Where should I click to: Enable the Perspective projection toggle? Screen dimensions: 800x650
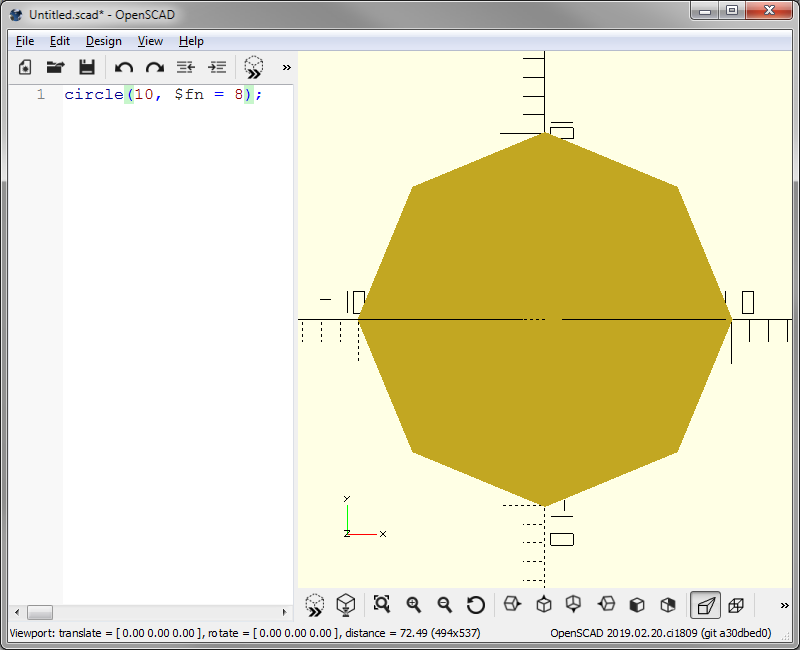click(x=705, y=604)
